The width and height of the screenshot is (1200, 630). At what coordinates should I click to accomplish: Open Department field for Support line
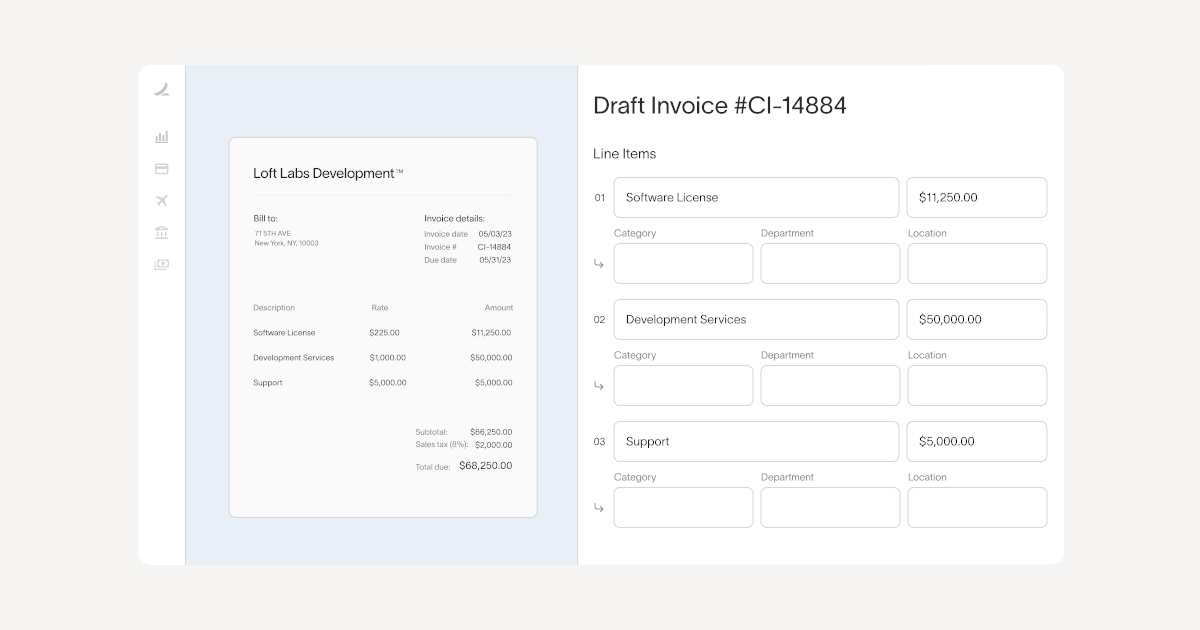830,508
